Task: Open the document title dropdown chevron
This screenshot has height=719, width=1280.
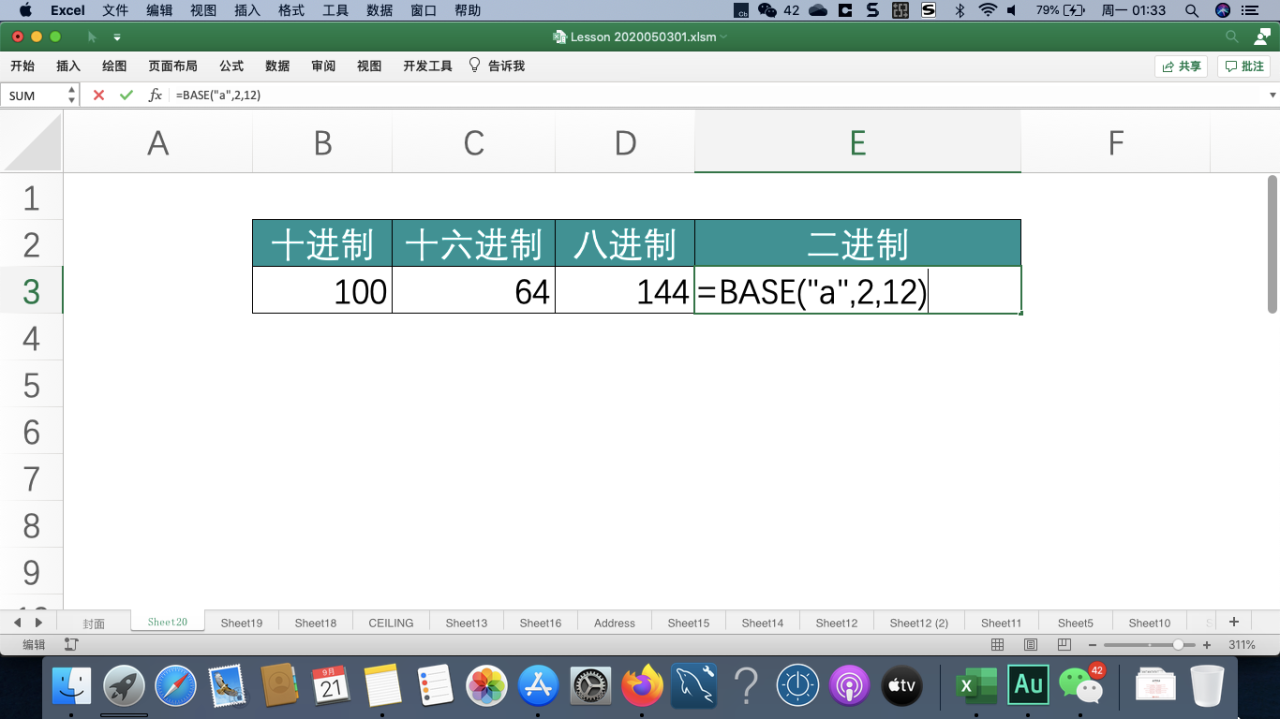Action: (723, 37)
